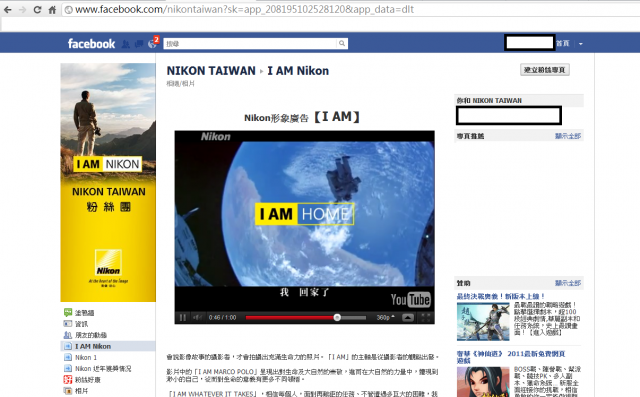640x397 pixels.
Task: Click the facebook logo
Action: [91, 43]
